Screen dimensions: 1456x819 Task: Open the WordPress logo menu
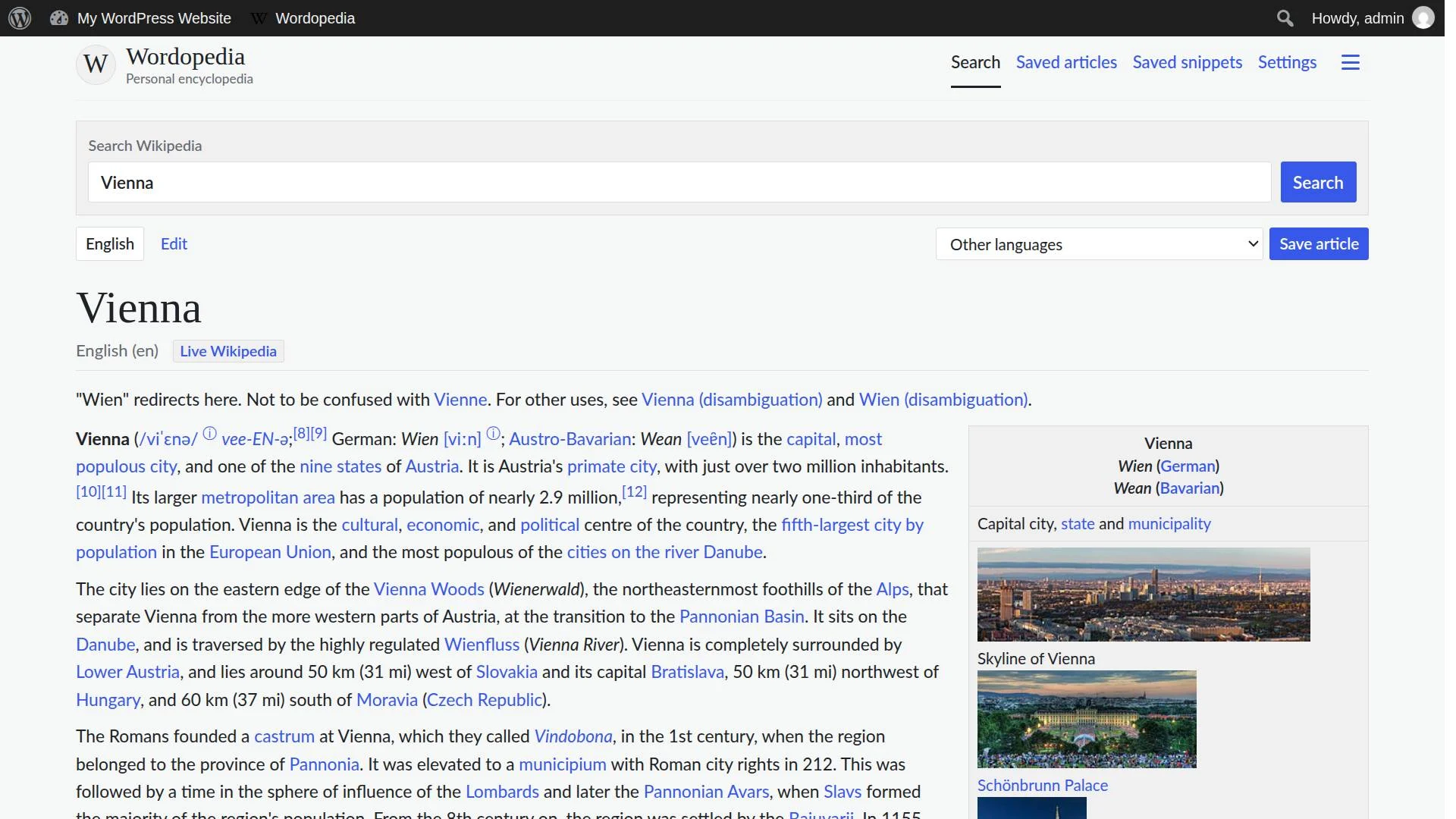coord(20,18)
